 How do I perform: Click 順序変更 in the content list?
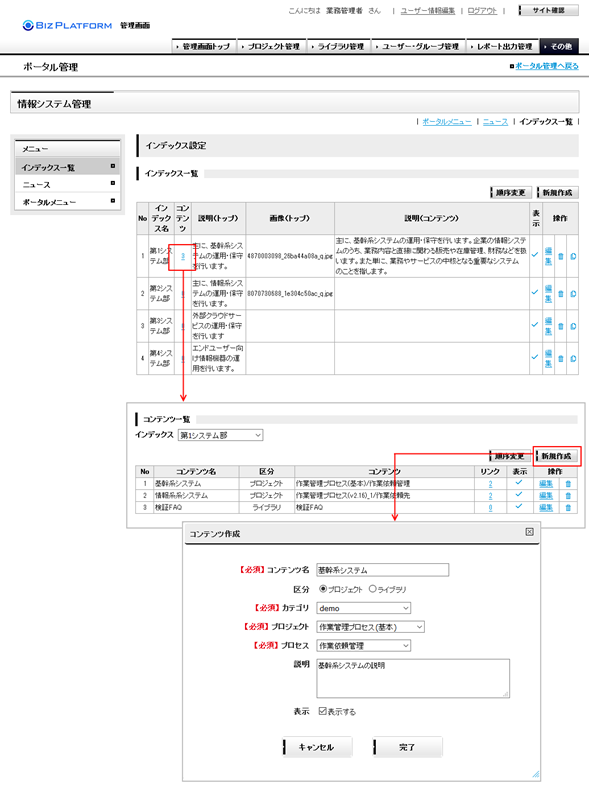[510, 456]
